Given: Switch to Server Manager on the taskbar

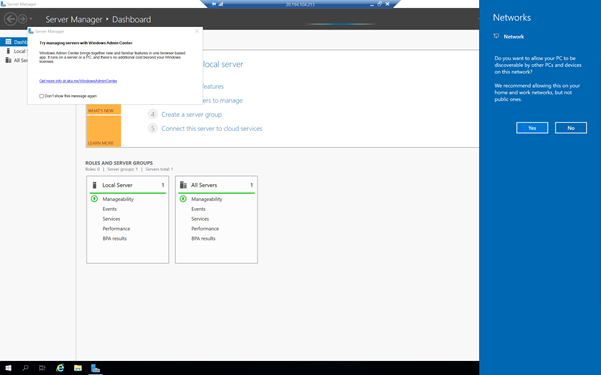Looking at the screenshot, I should (x=95, y=368).
